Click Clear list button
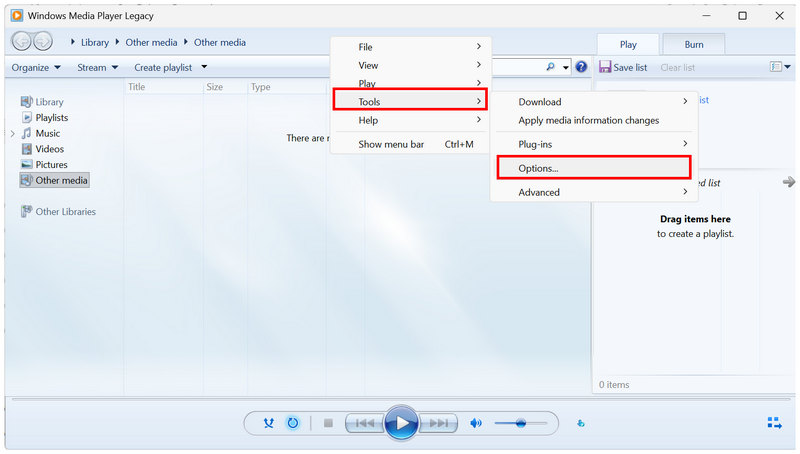The width and height of the screenshot is (800, 454). 678,67
